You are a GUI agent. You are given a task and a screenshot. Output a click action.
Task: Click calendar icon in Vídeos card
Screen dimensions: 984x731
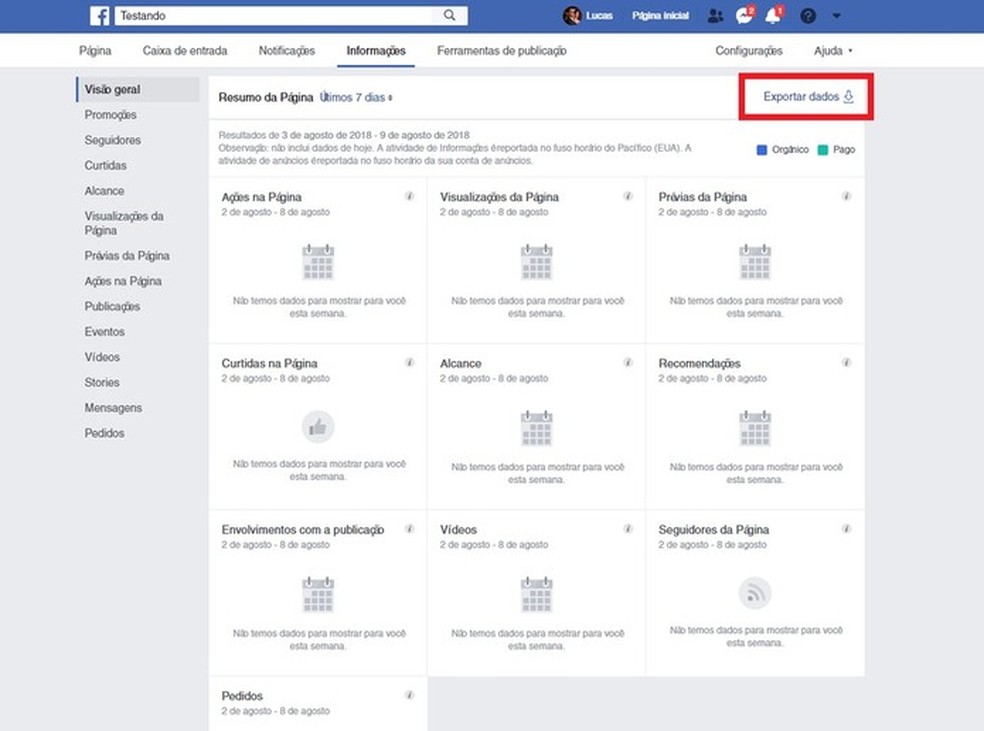pyautogui.click(x=537, y=594)
